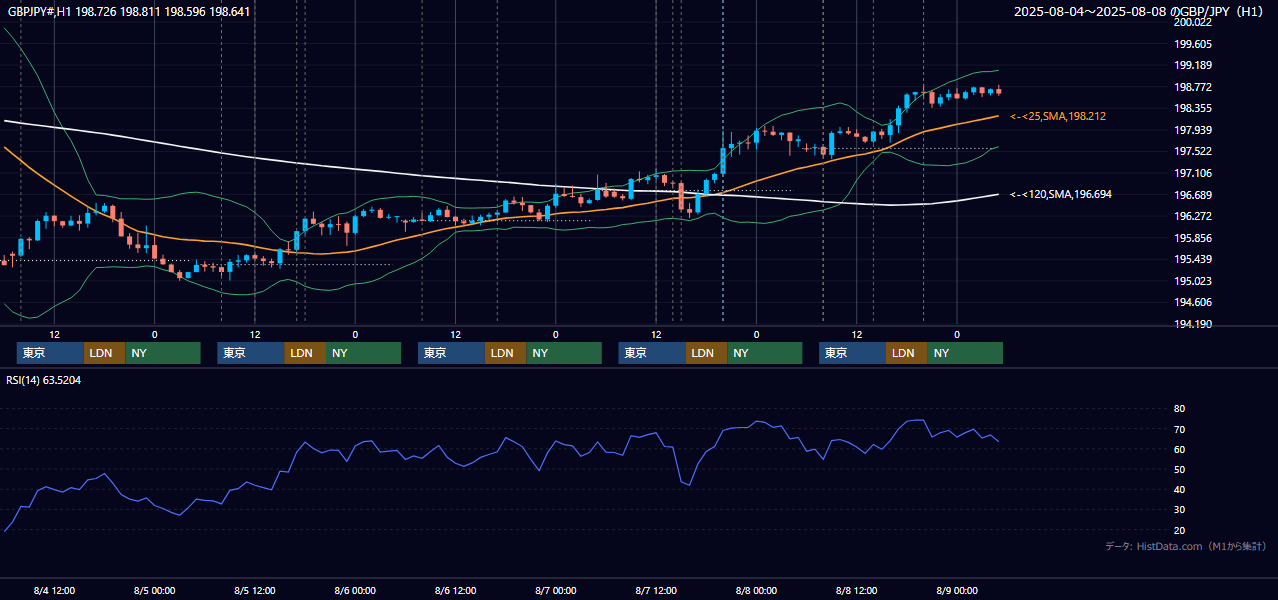Image resolution: width=1278 pixels, height=600 pixels.
Task: Click the LDN session block for 8/5
Action: (305, 353)
